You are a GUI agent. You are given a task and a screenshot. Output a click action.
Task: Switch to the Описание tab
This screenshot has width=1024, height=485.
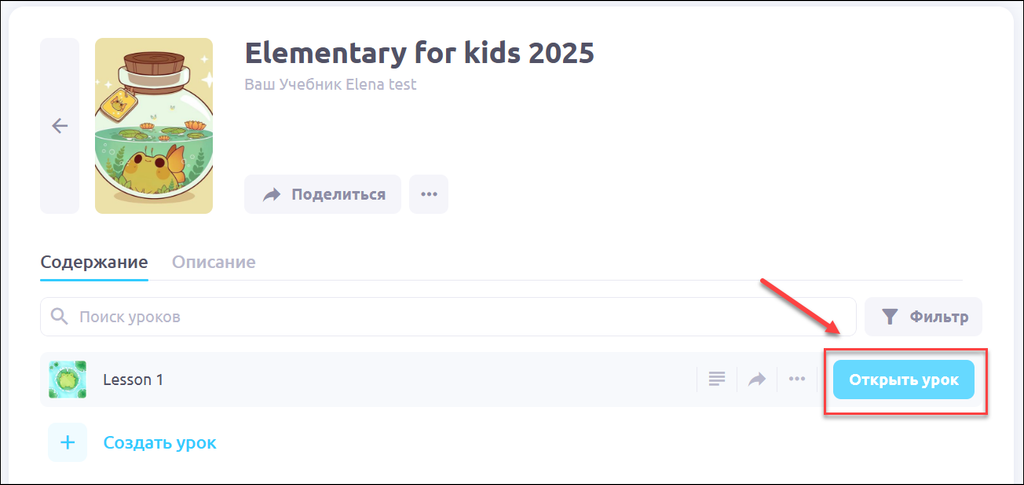click(213, 262)
